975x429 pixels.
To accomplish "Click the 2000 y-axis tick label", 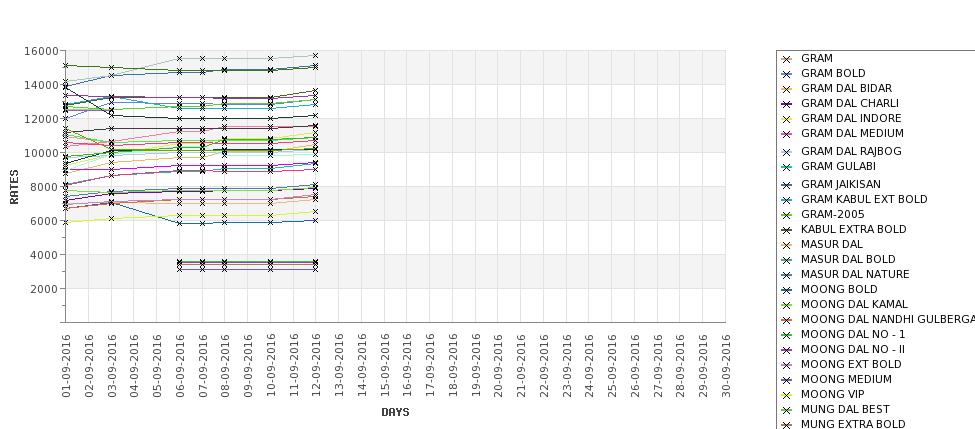I will pos(44,288).
